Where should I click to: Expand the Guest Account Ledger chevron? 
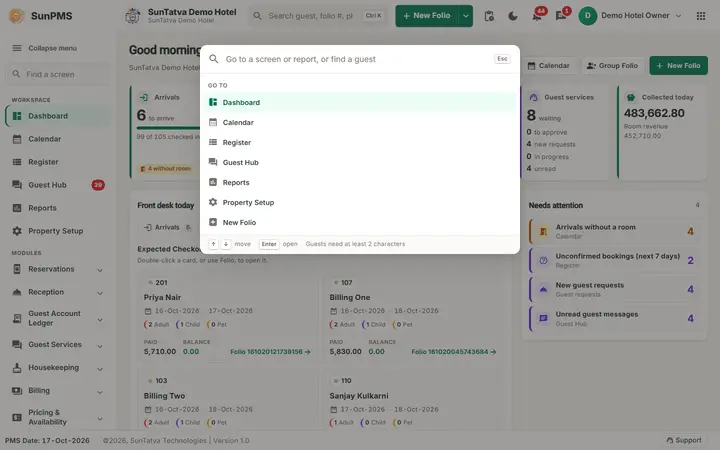(x=100, y=320)
